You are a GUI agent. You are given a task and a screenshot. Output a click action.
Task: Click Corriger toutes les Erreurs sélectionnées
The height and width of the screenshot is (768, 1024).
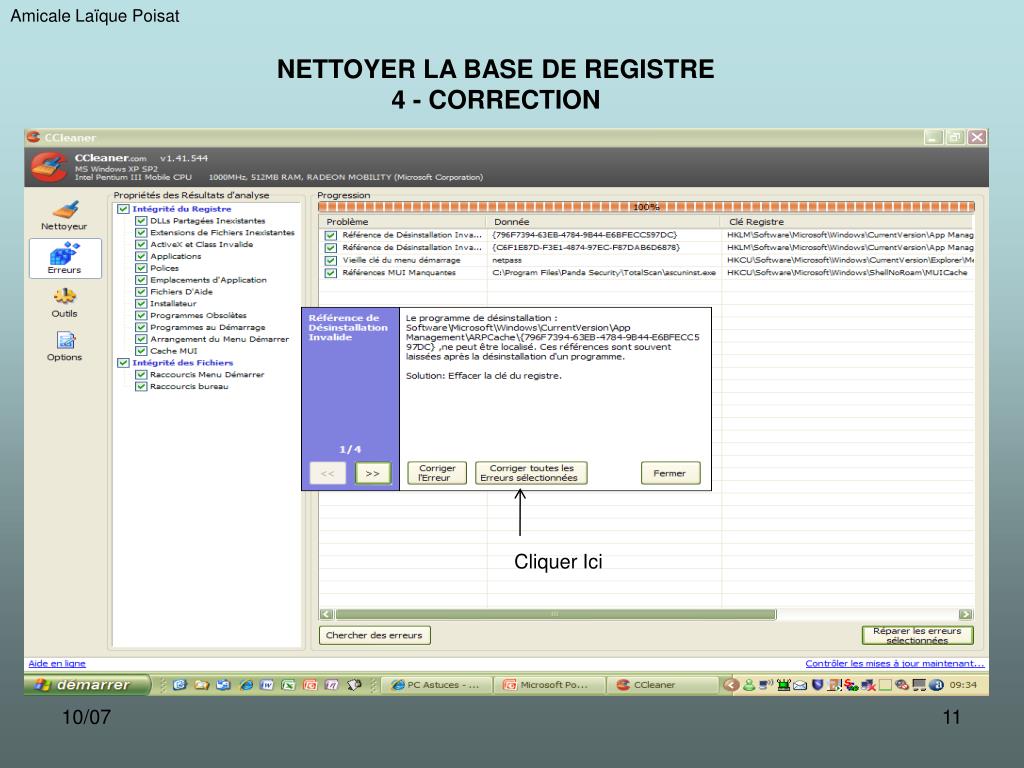(x=531, y=473)
